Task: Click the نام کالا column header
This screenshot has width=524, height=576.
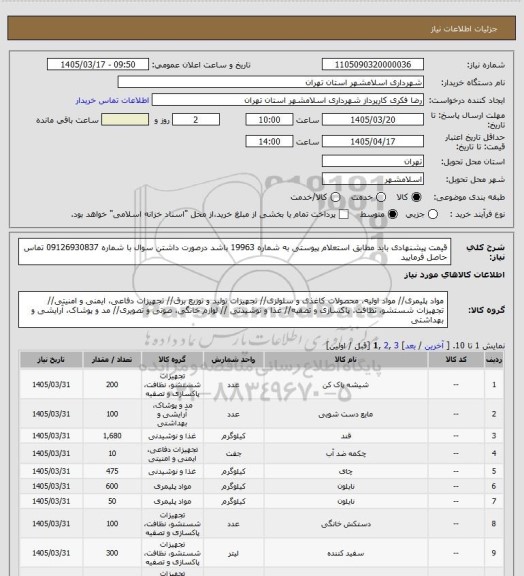Action: pos(346,360)
